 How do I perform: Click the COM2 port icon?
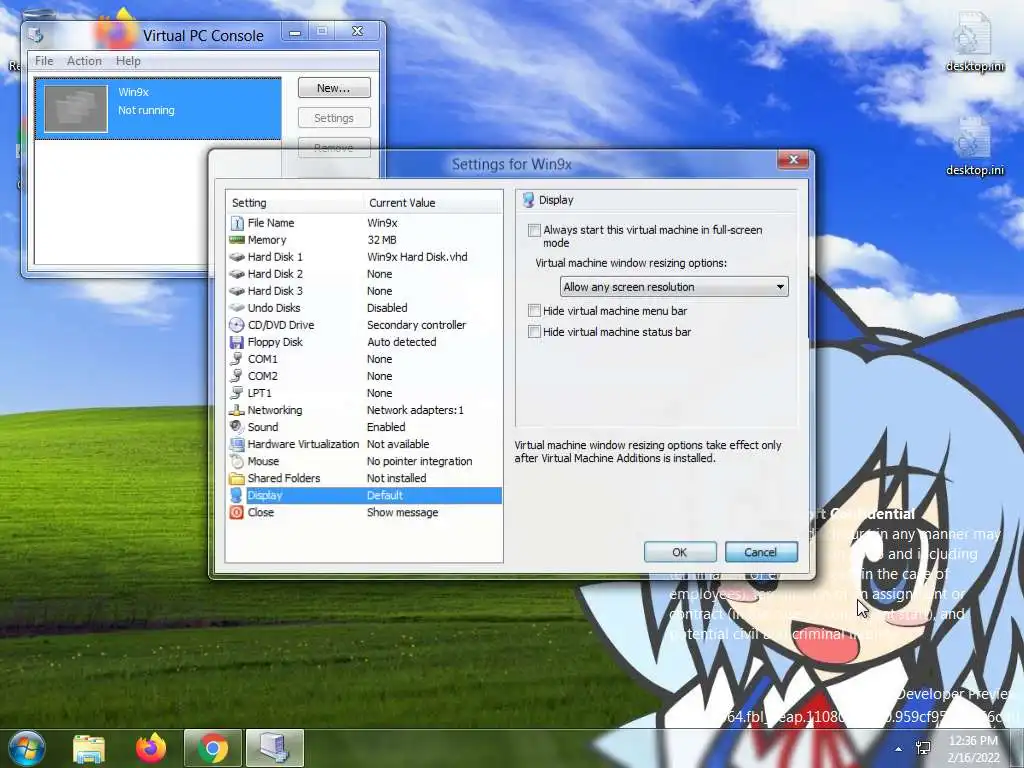[x=237, y=376]
